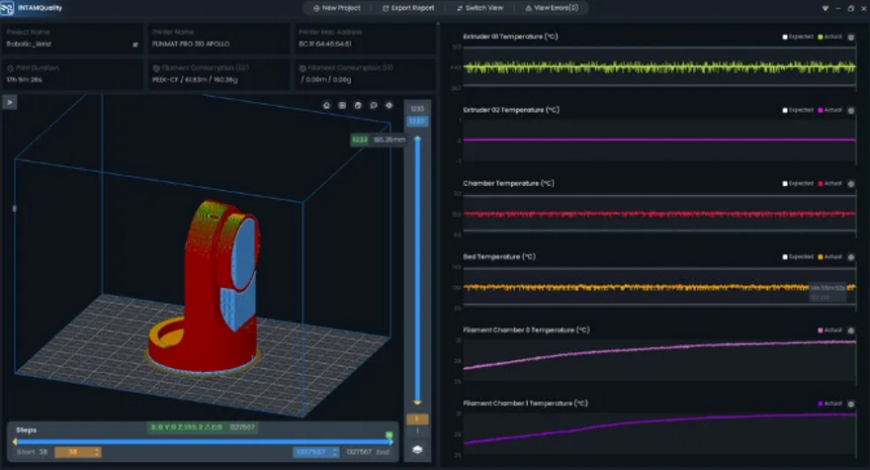Click the orange bottom layer value box
Screen dimensions: 870x470
point(417,419)
